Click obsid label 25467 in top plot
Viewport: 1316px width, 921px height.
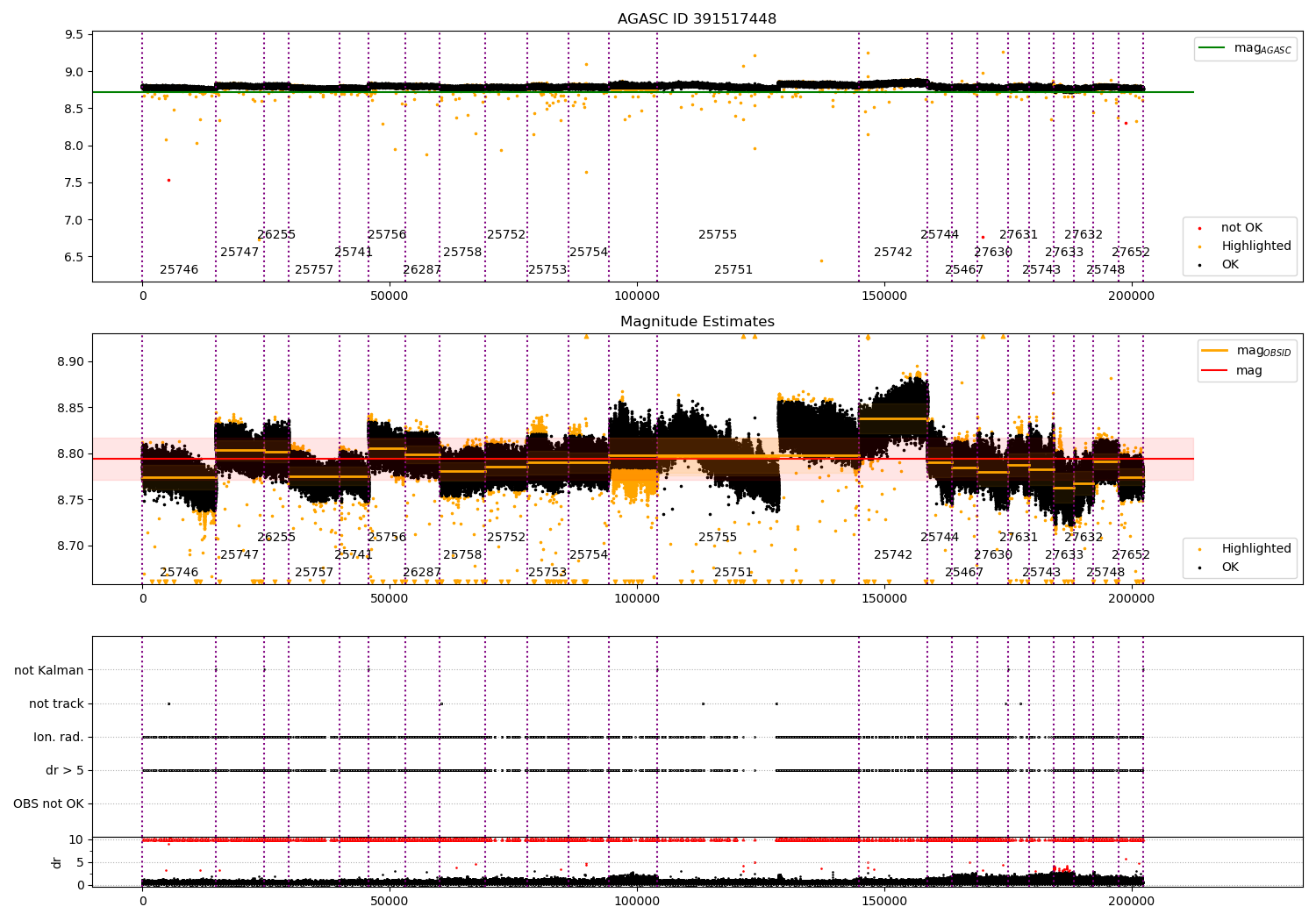964,270
